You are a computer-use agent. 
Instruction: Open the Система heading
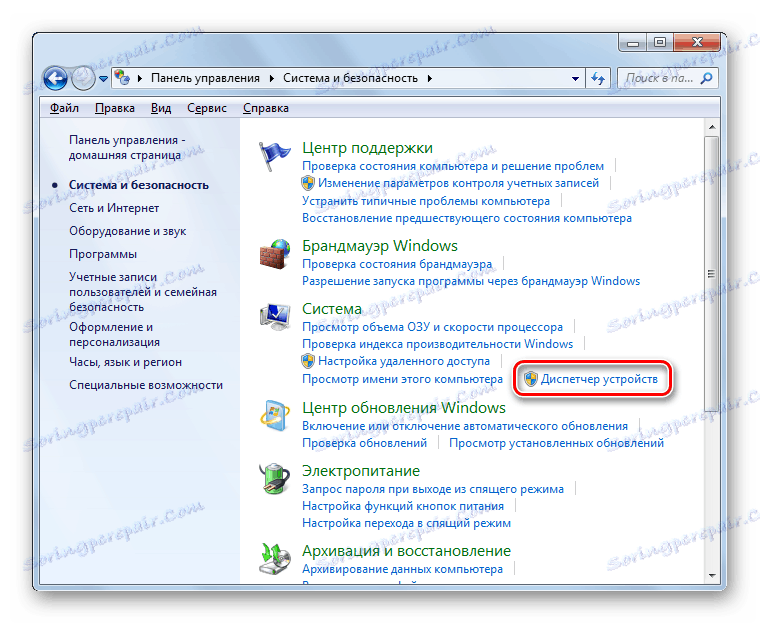click(332, 309)
